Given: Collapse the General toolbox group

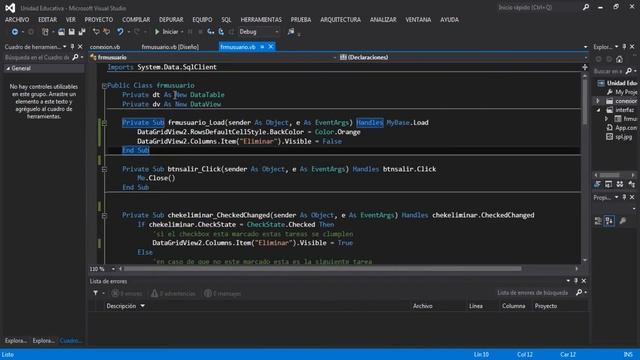Looking at the screenshot, I should tap(8, 69).
